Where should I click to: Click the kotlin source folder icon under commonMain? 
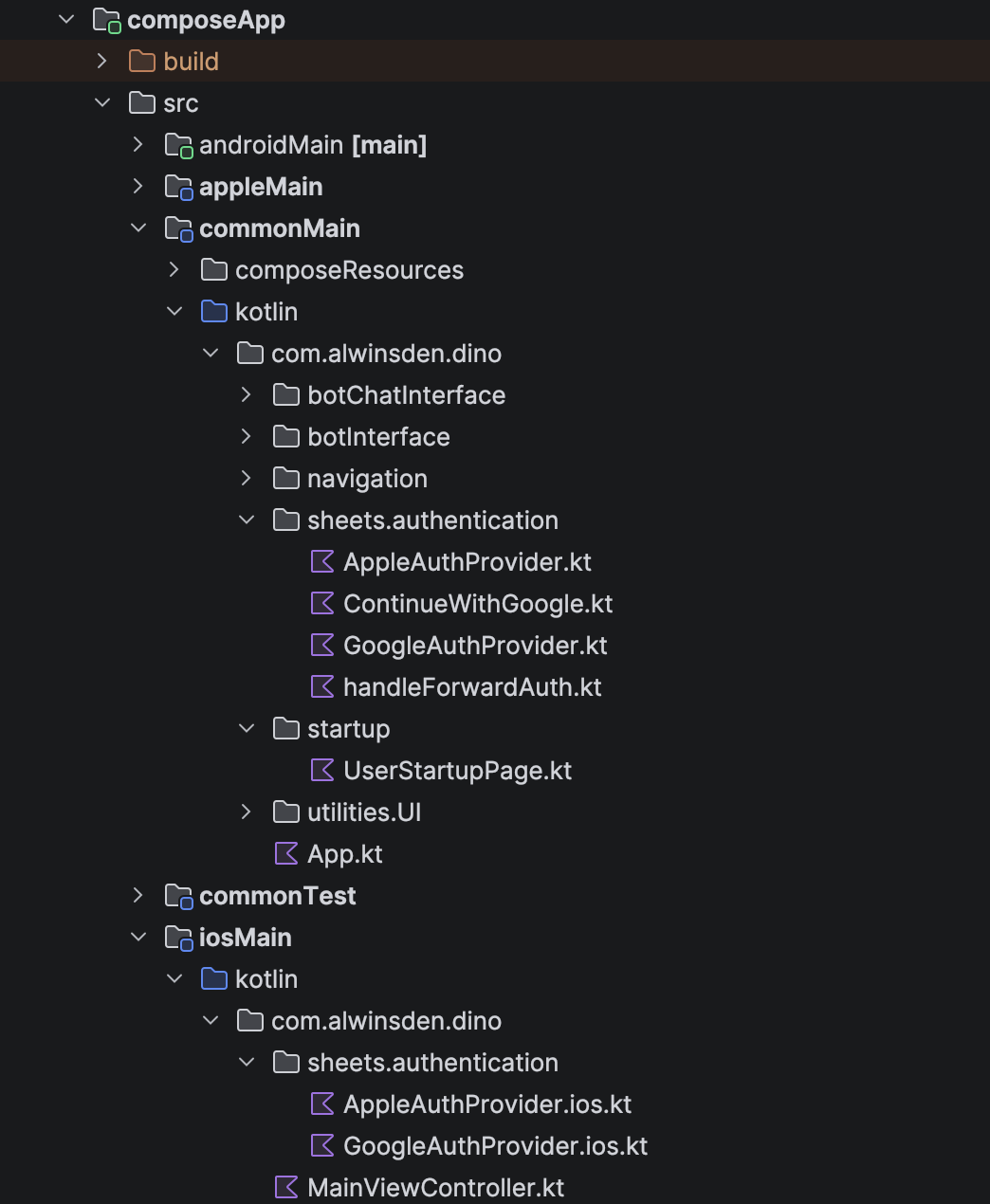(213, 311)
